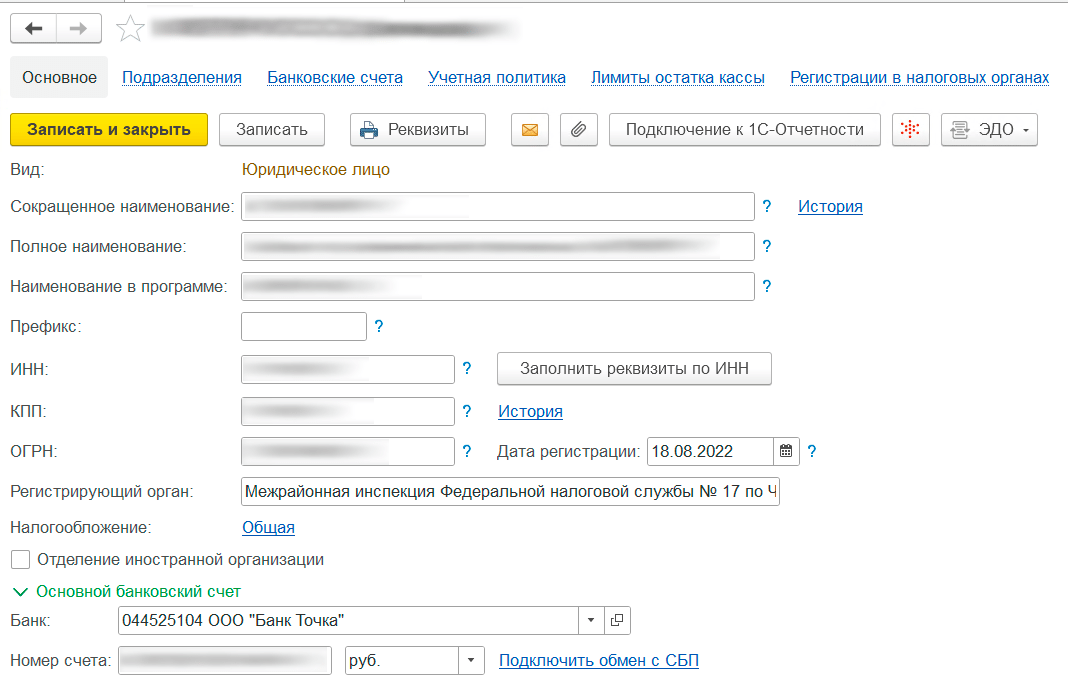The image size is (1068, 690).
Task: Click the back navigation arrow
Action: point(33,29)
